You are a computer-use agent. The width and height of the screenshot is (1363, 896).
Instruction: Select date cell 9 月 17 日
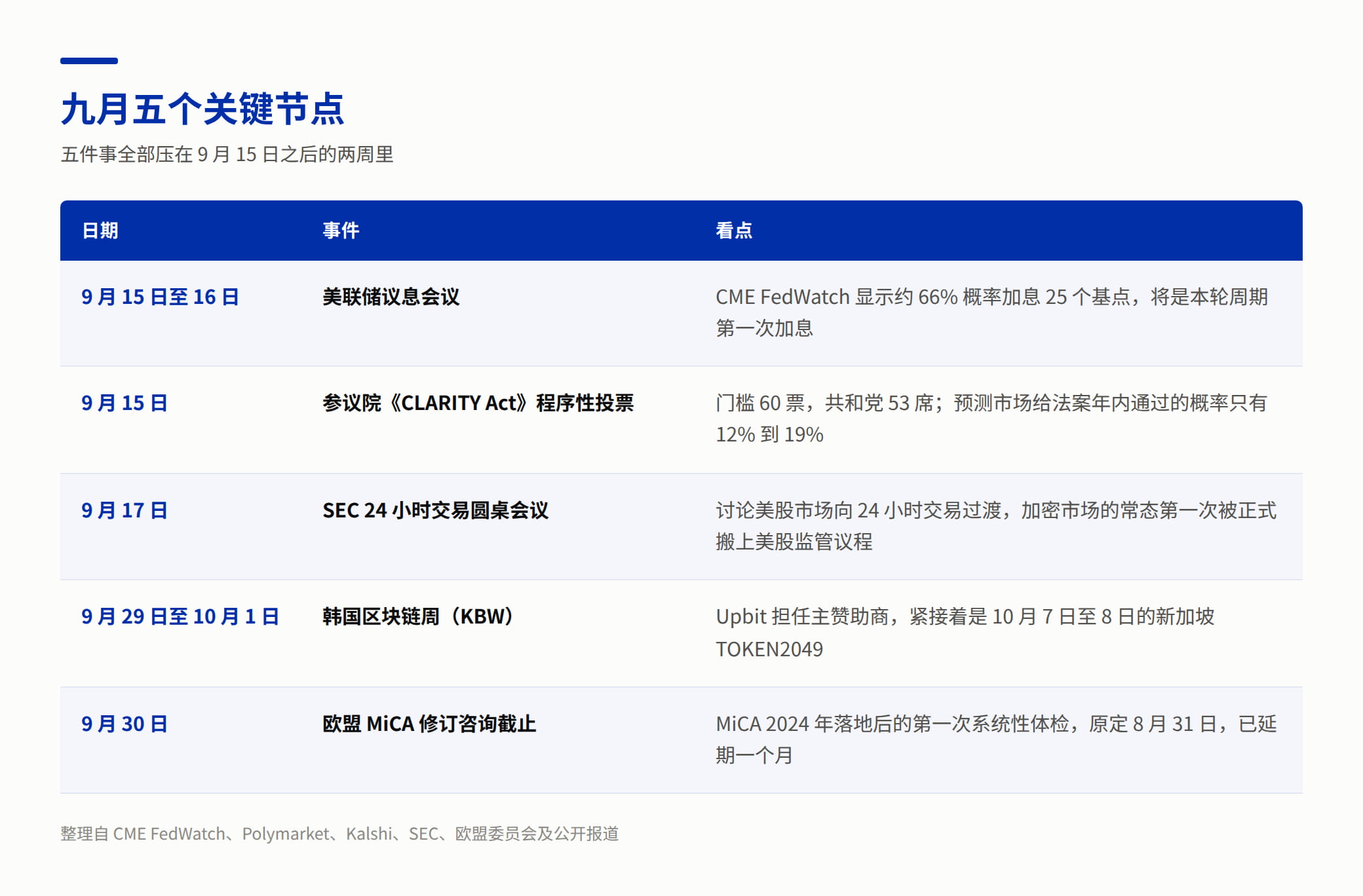pos(125,510)
